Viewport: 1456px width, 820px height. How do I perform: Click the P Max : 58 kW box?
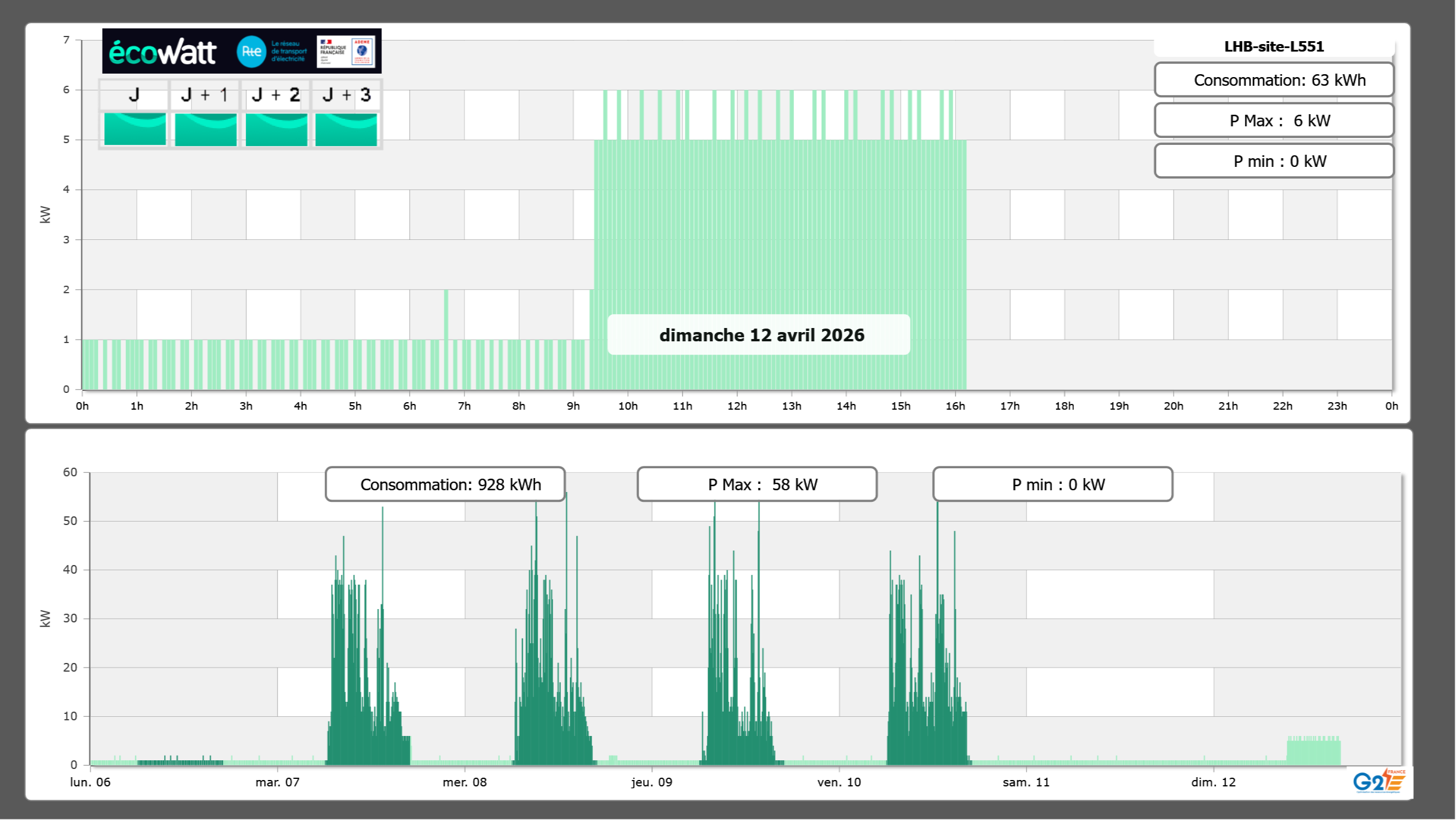[757, 484]
